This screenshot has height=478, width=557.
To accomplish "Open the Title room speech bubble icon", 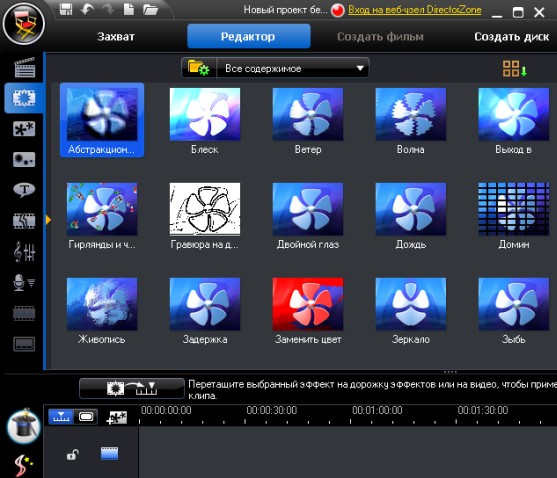I will [24, 190].
